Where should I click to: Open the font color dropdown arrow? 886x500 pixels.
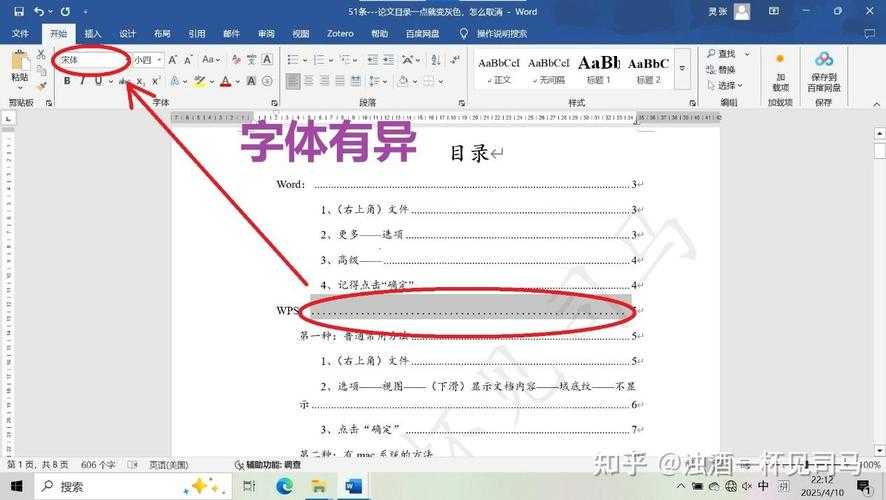[x=237, y=82]
